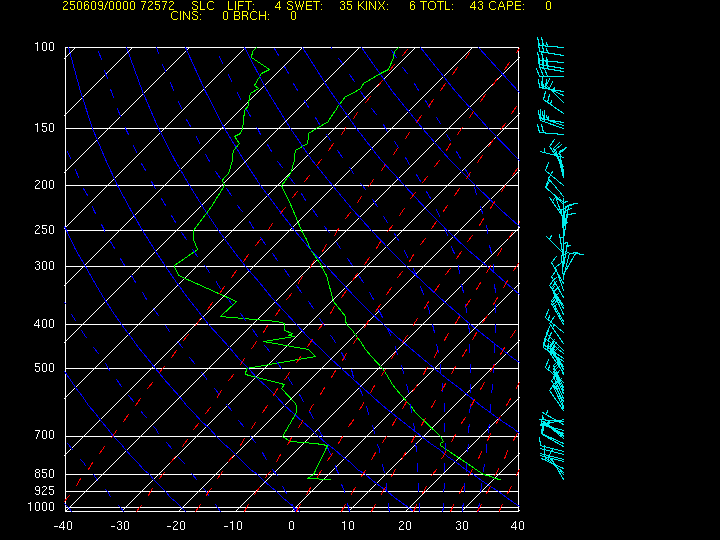720x540 pixels.
Task: Click the KINX: index label
Action: [x=372, y=6]
